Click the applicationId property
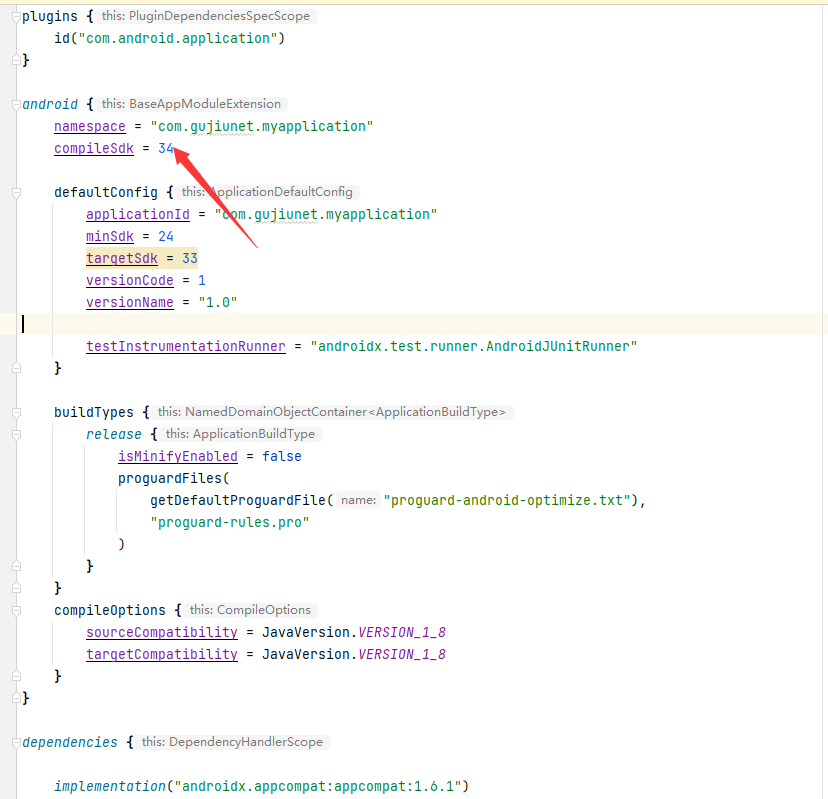 coord(138,215)
